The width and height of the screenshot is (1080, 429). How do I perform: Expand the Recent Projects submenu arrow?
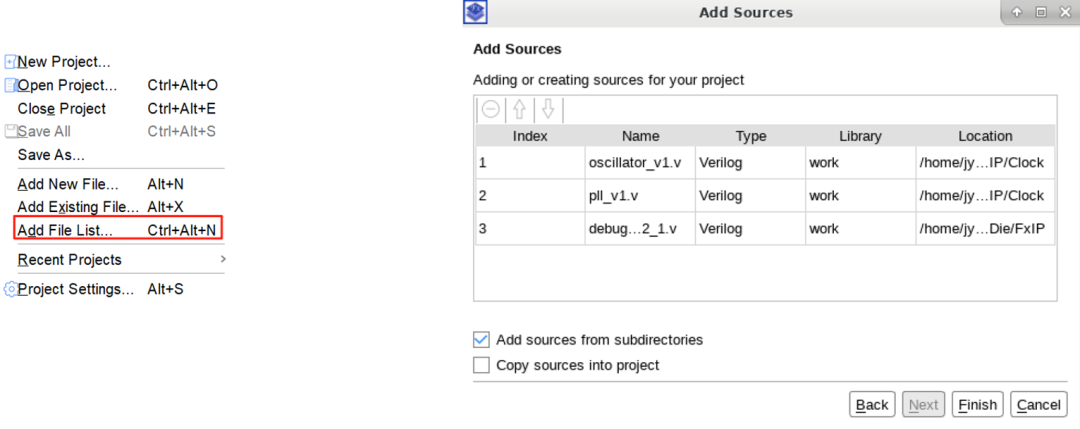(x=223, y=259)
